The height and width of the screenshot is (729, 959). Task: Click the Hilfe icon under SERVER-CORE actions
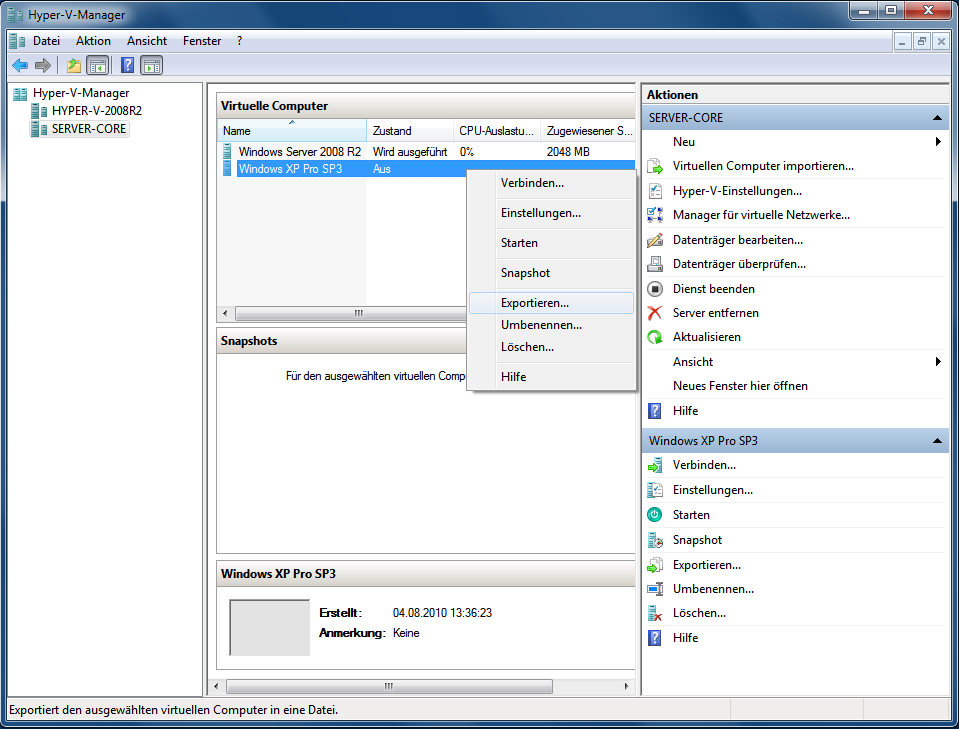tap(654, 410)
